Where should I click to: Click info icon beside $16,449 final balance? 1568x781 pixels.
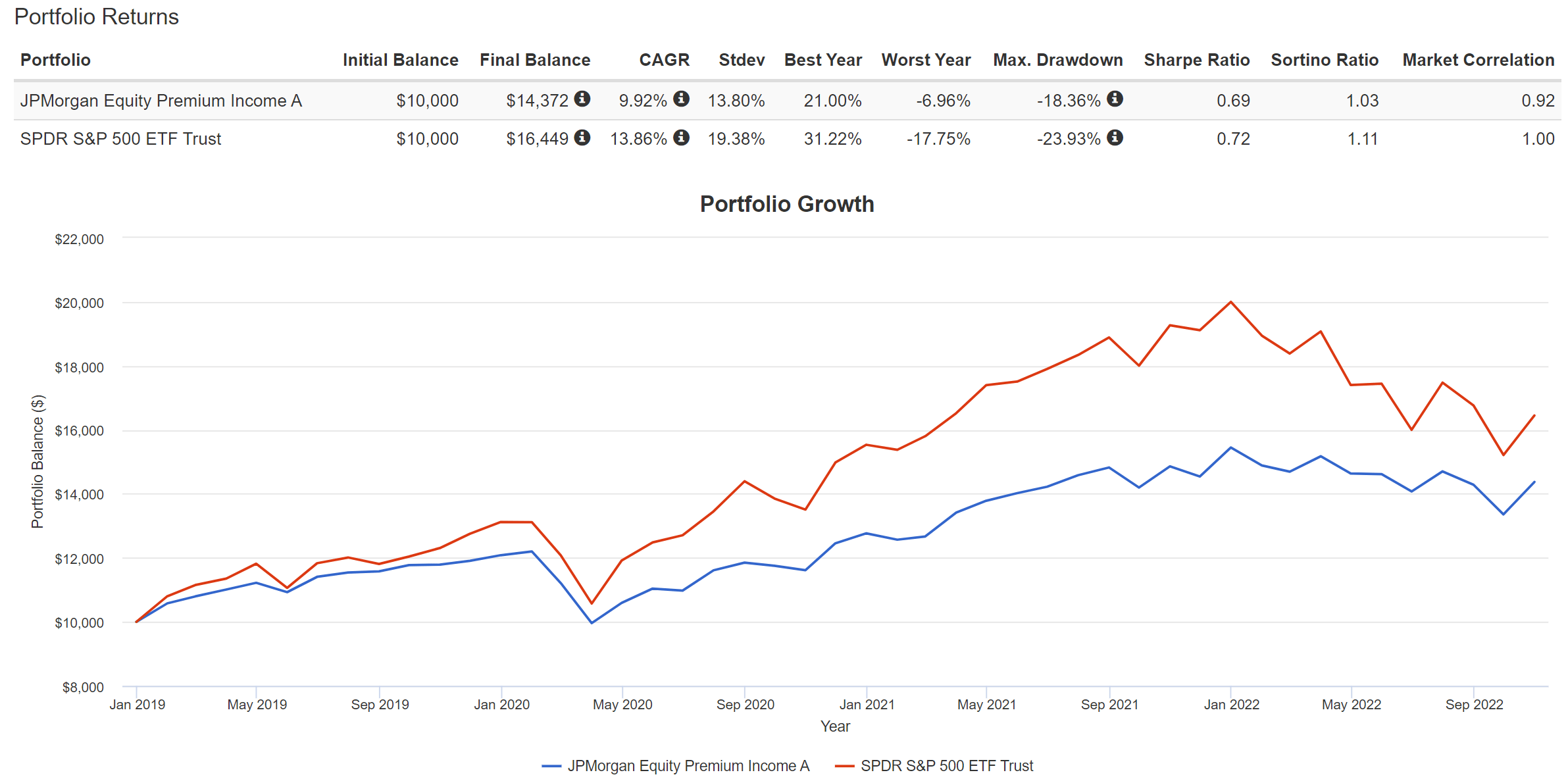tap(582, 138)
